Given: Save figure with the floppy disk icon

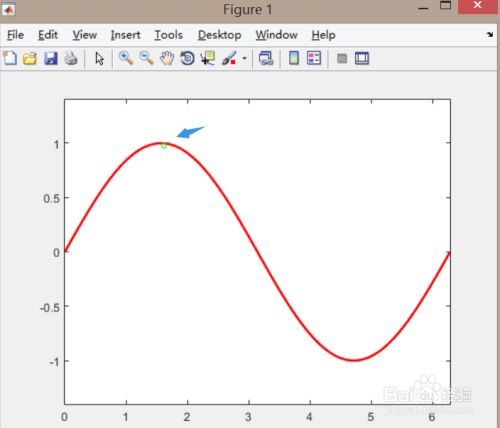Looking at the screenshot, I should 51,59.
